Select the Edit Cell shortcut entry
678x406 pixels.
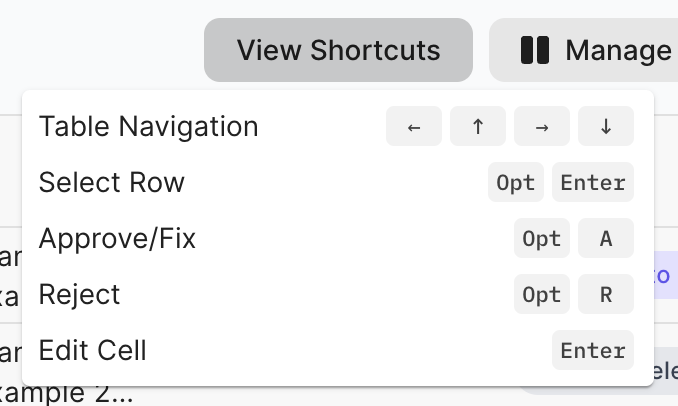tap(92, 351)
